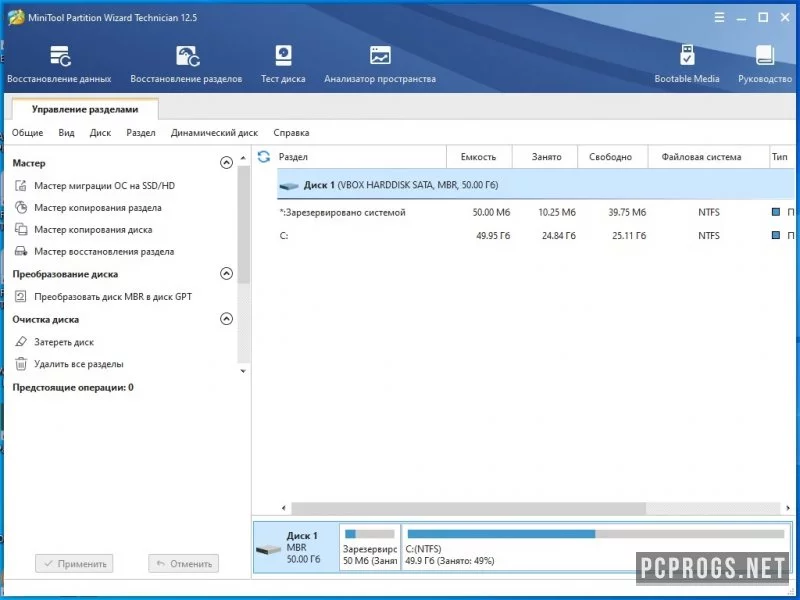Open Удалить все разделы link
Viewport: 800px width, 600px height.
tap(79, 364)
